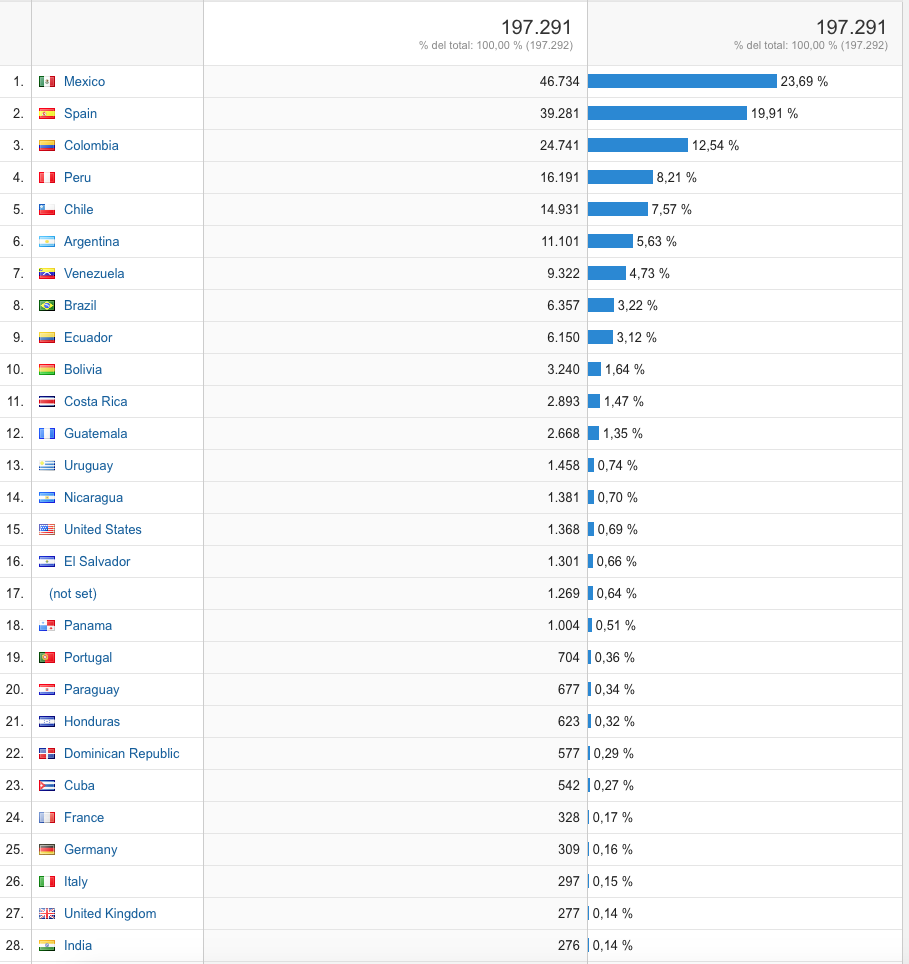This screenshot has height=964, width=909.
Task: Open the Colombia country link
Action: click(x=91, y=146)
